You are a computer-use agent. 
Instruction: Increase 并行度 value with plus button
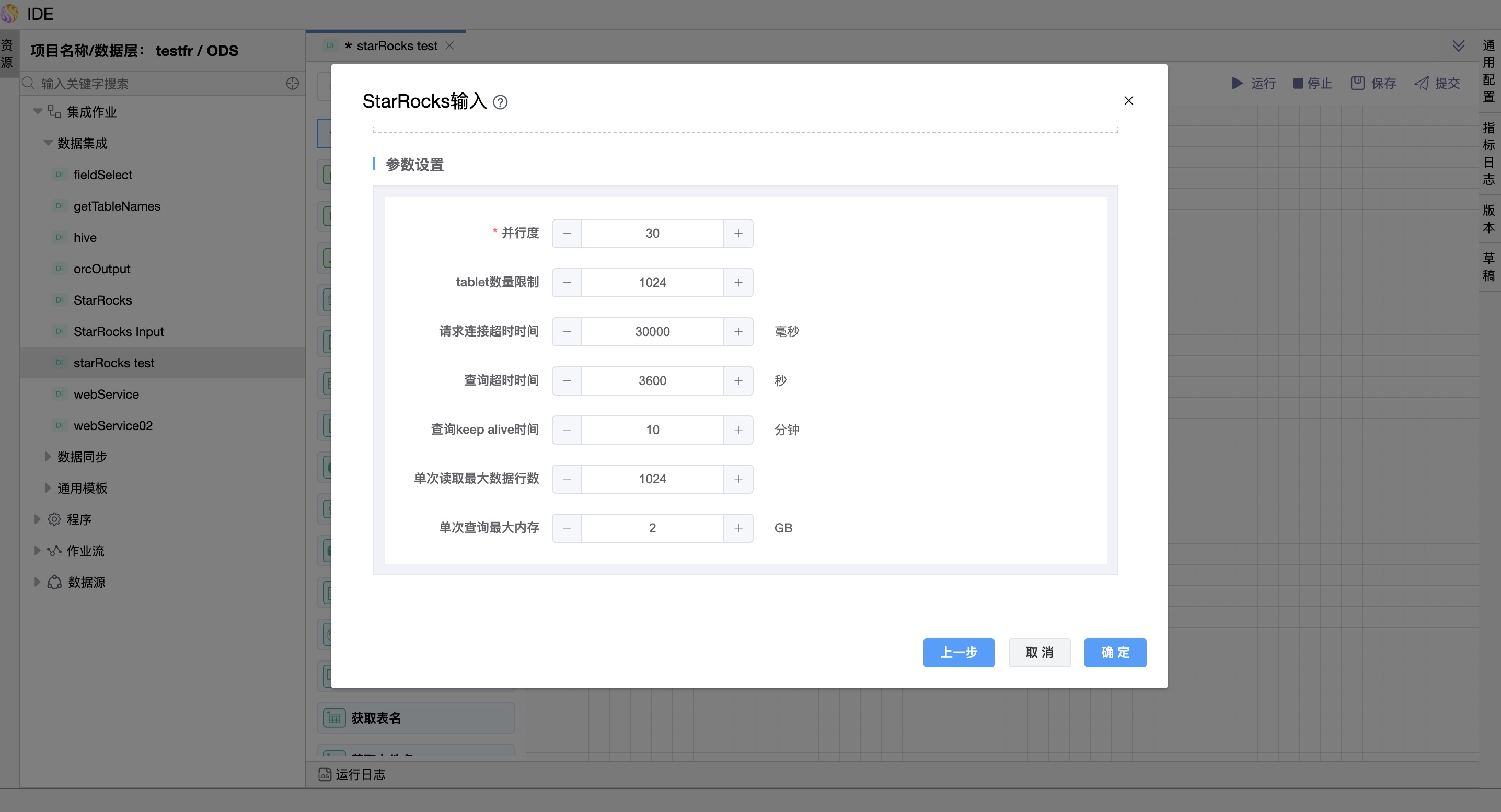(x=737, y=234)
